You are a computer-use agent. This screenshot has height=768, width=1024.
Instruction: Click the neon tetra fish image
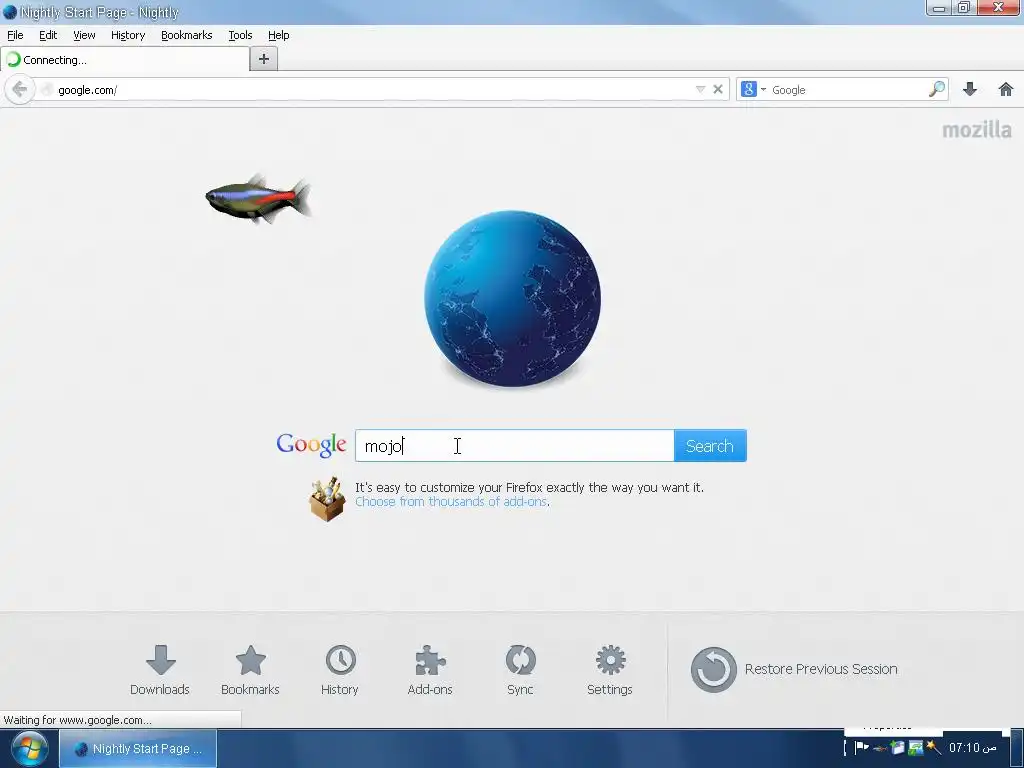click(x=259, y=199)
